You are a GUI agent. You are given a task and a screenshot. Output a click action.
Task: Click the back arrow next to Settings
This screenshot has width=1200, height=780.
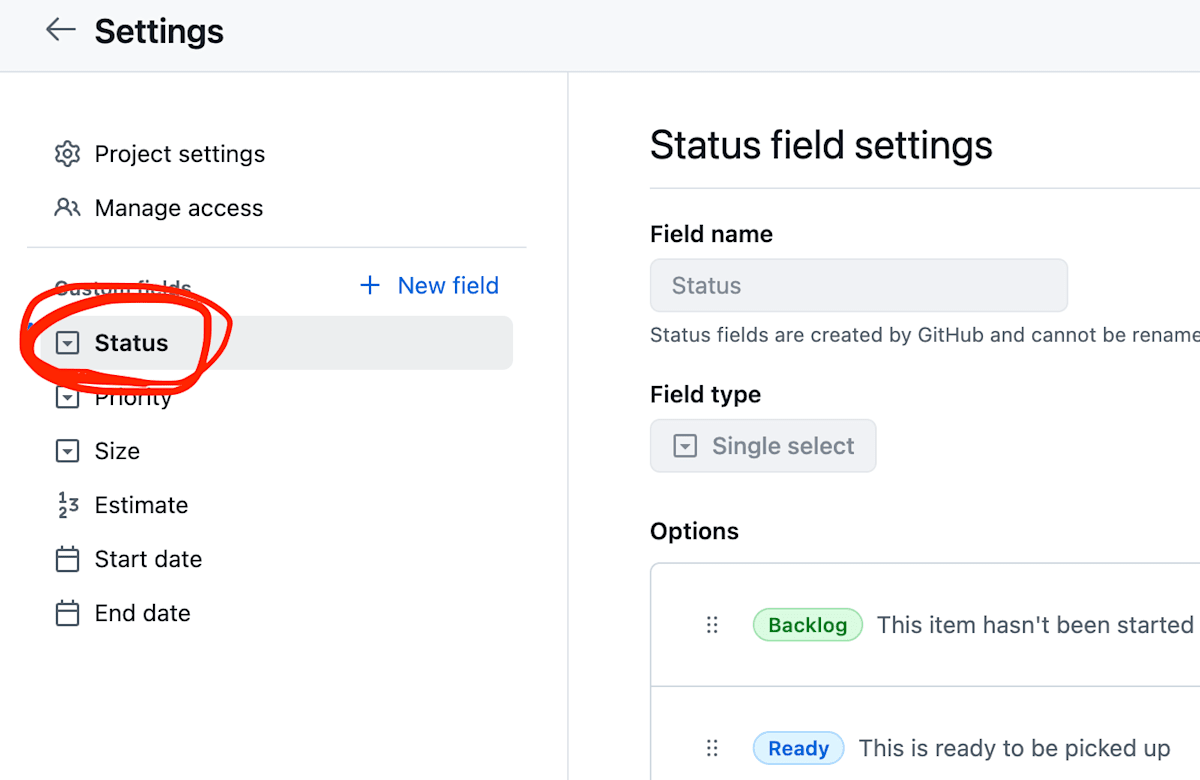point(60,30)
